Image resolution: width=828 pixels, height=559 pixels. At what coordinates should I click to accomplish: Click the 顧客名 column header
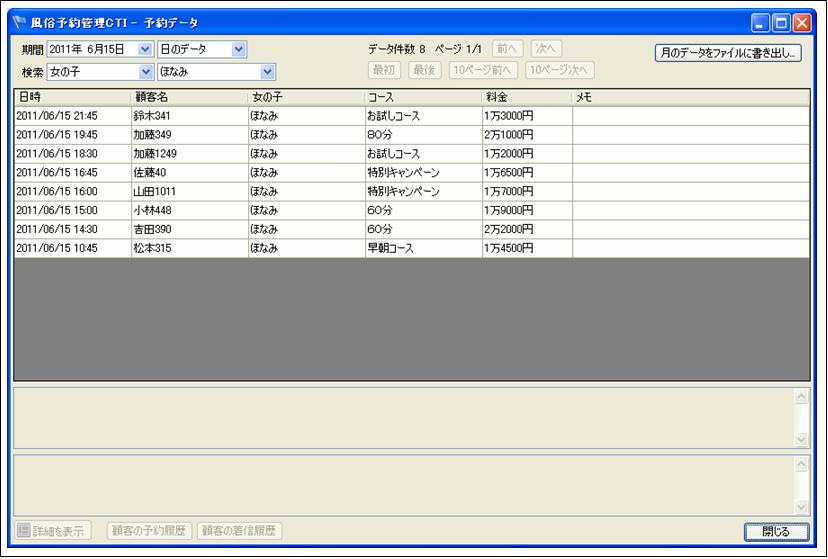click(x=189, y=97)
